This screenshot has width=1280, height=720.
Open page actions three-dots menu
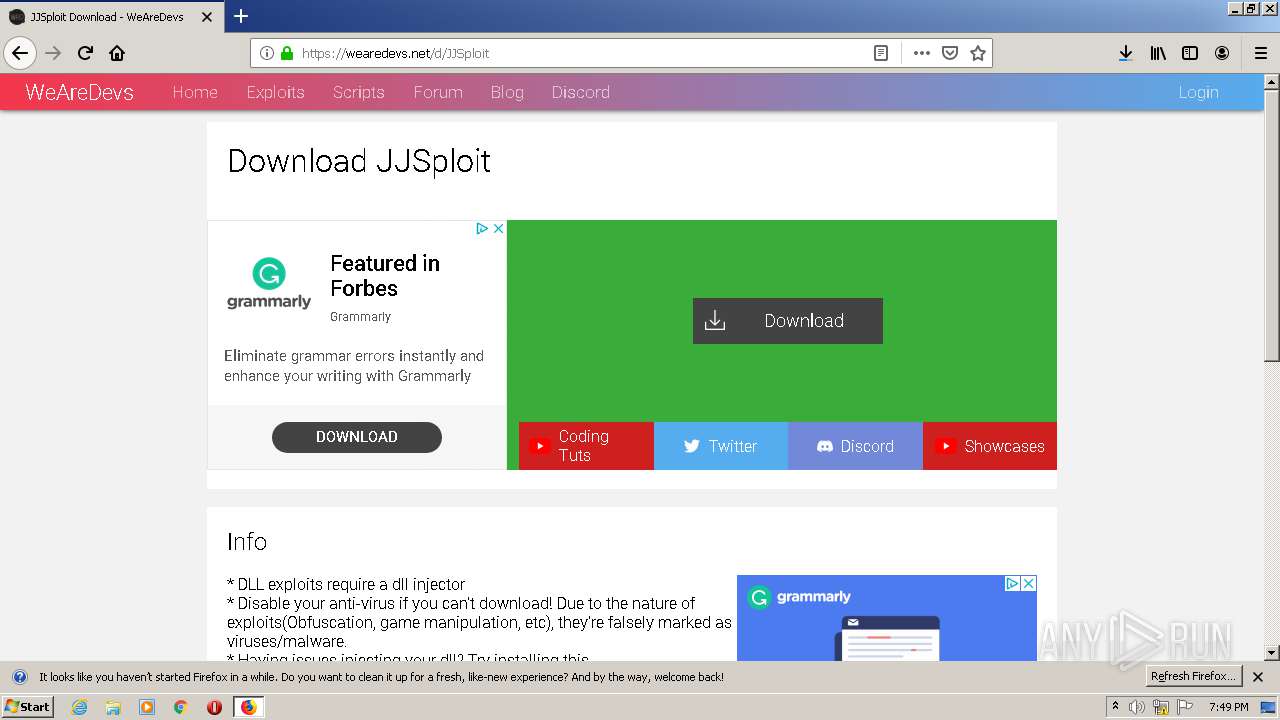[921, 53]
